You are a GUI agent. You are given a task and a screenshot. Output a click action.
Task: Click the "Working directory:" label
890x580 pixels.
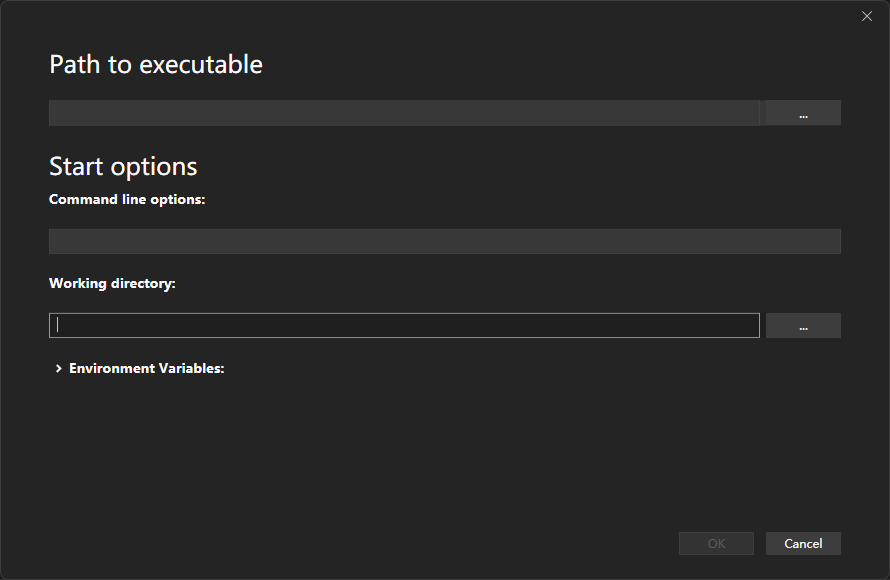point(112,284)
